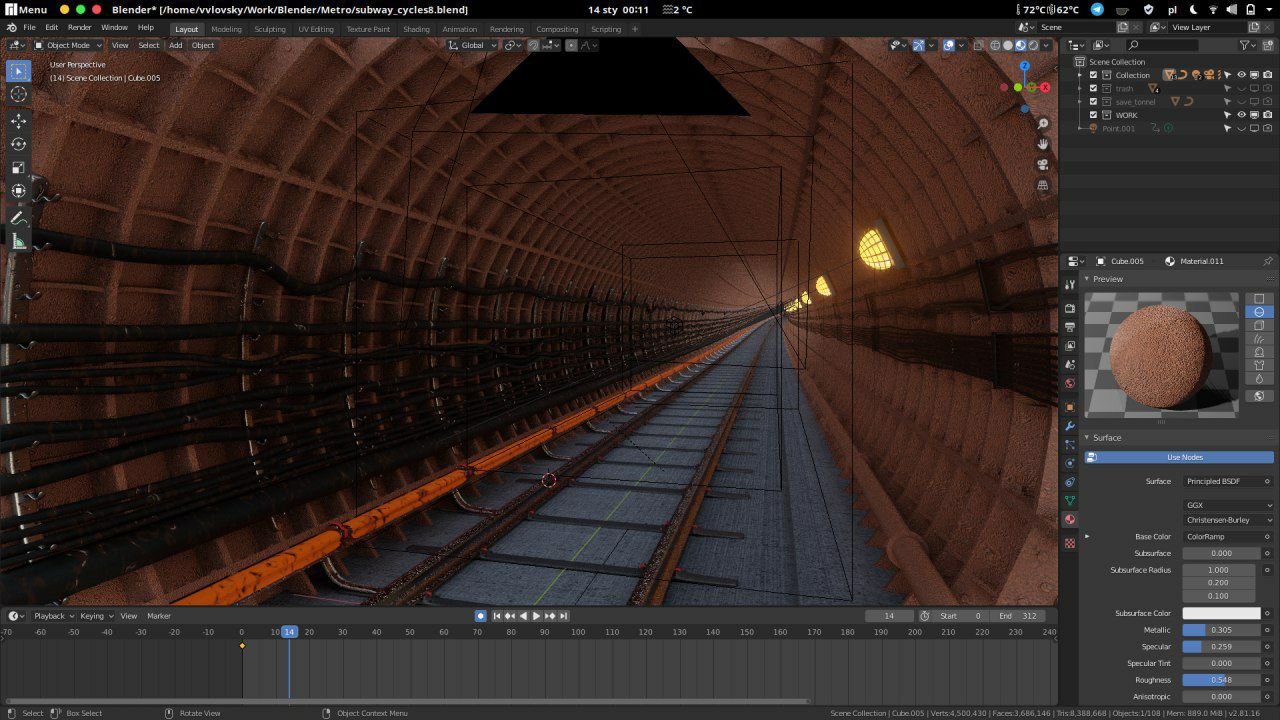Viewport: 1280px width, 720px height.
Task: Open the Output properties tab
Action: tap(1069, 327)
